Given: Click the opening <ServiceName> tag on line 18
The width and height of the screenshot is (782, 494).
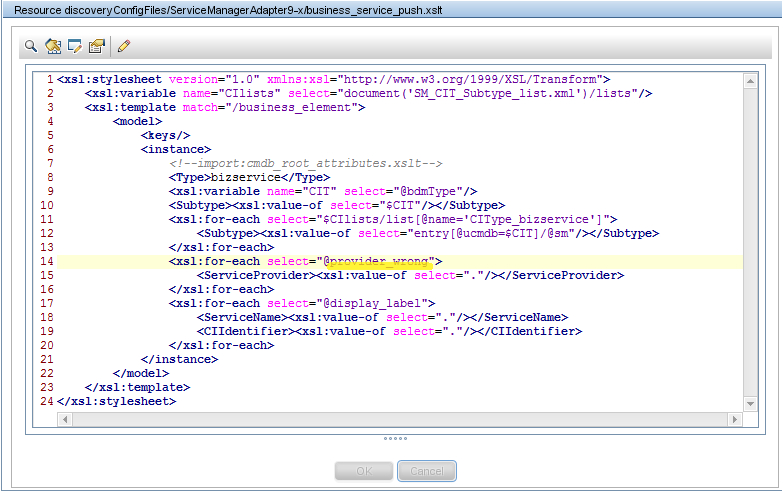Looking at the screenshot, I should (x=243, y=318).
